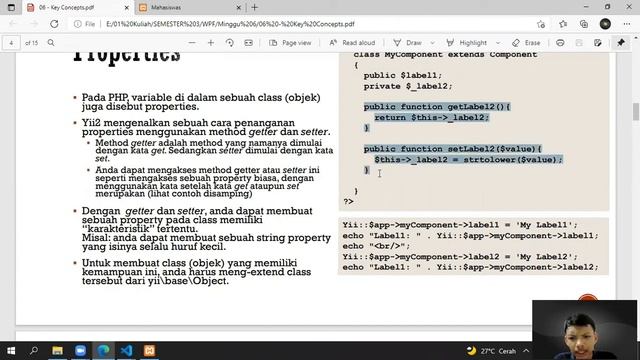
Task: Open File Explorer from taskbar
Action: pos(58,351)
